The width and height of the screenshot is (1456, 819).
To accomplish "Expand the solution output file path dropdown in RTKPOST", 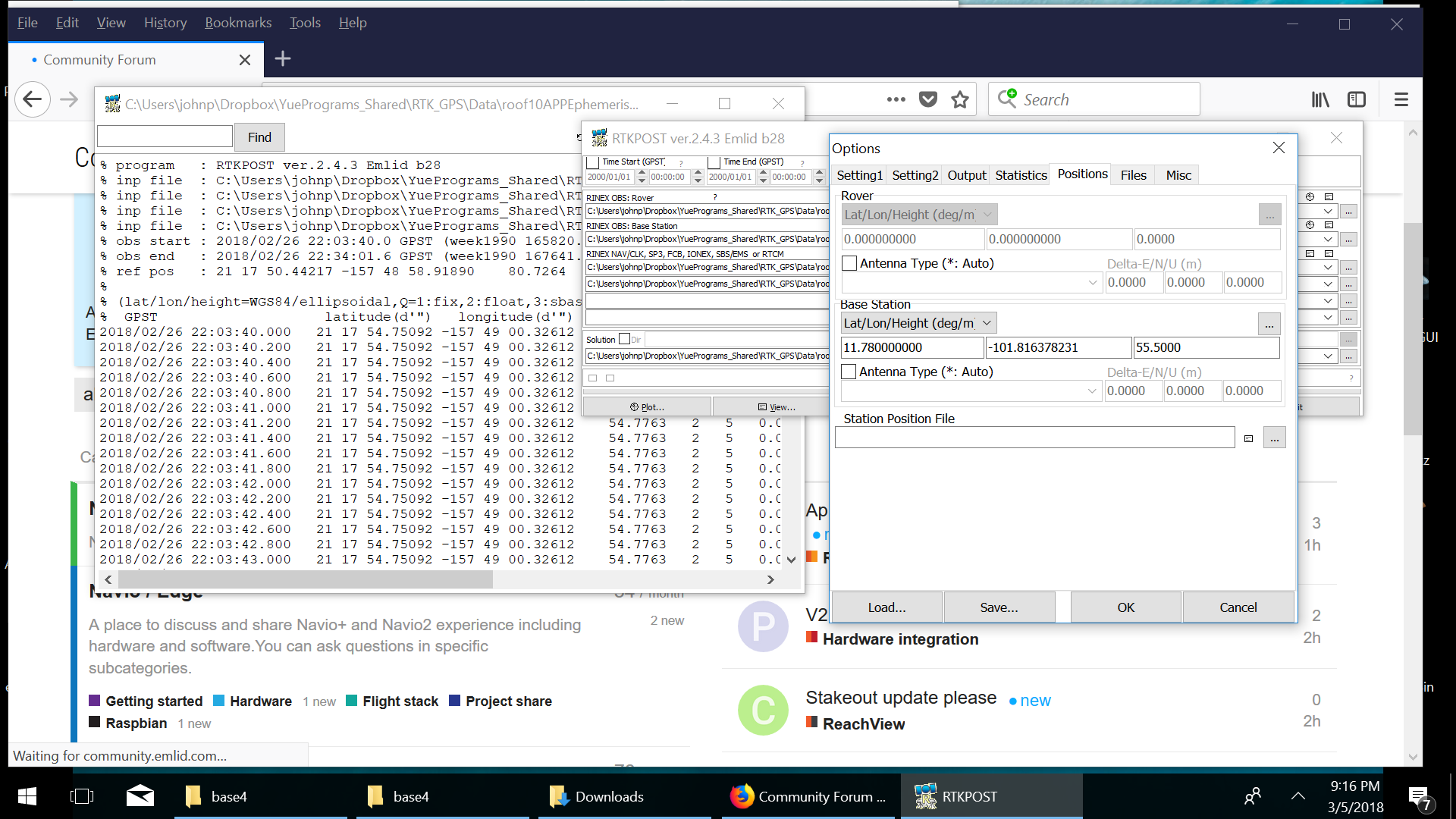I will (x=1328, y=356).
